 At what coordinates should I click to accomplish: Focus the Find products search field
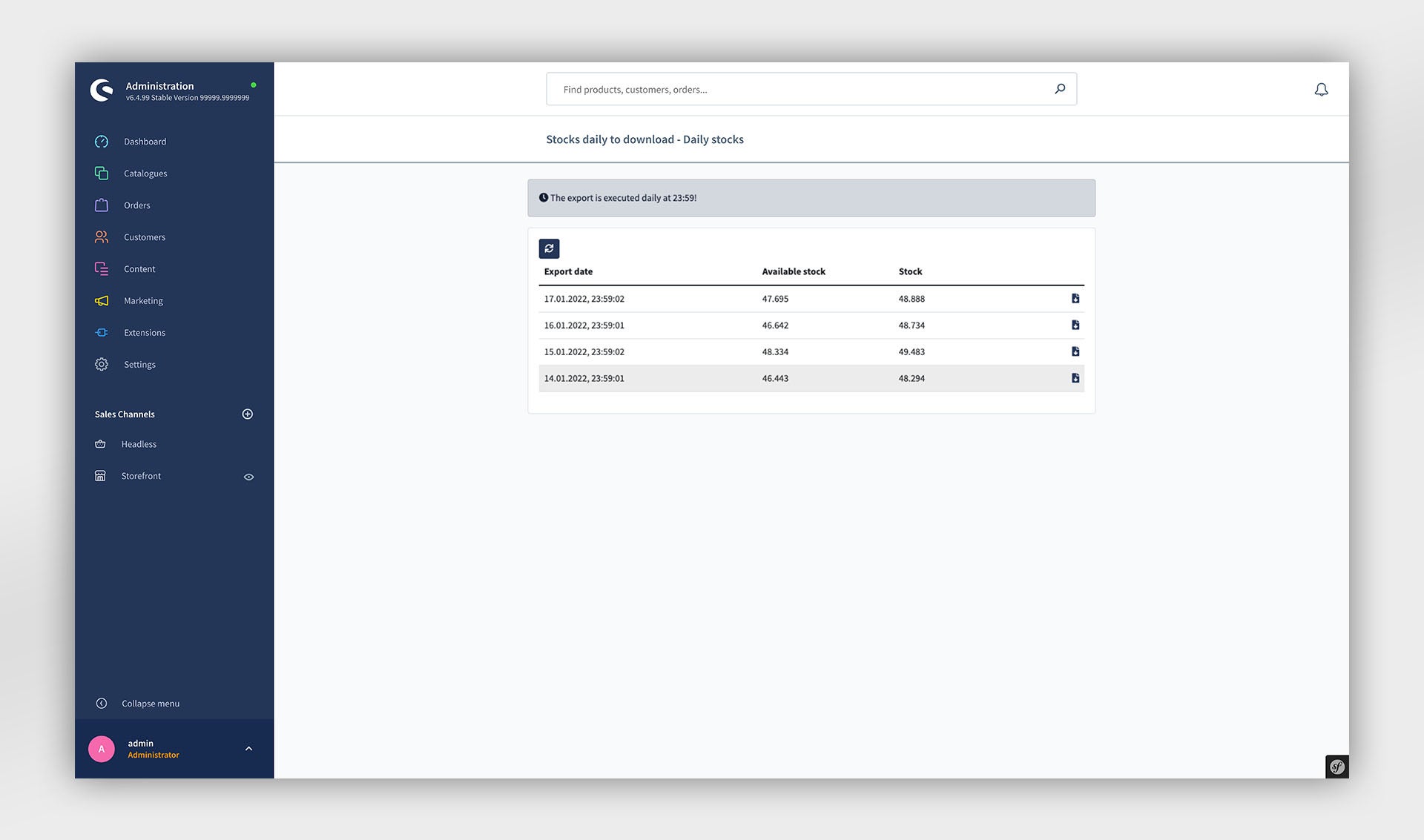click(x=811, y=89)
